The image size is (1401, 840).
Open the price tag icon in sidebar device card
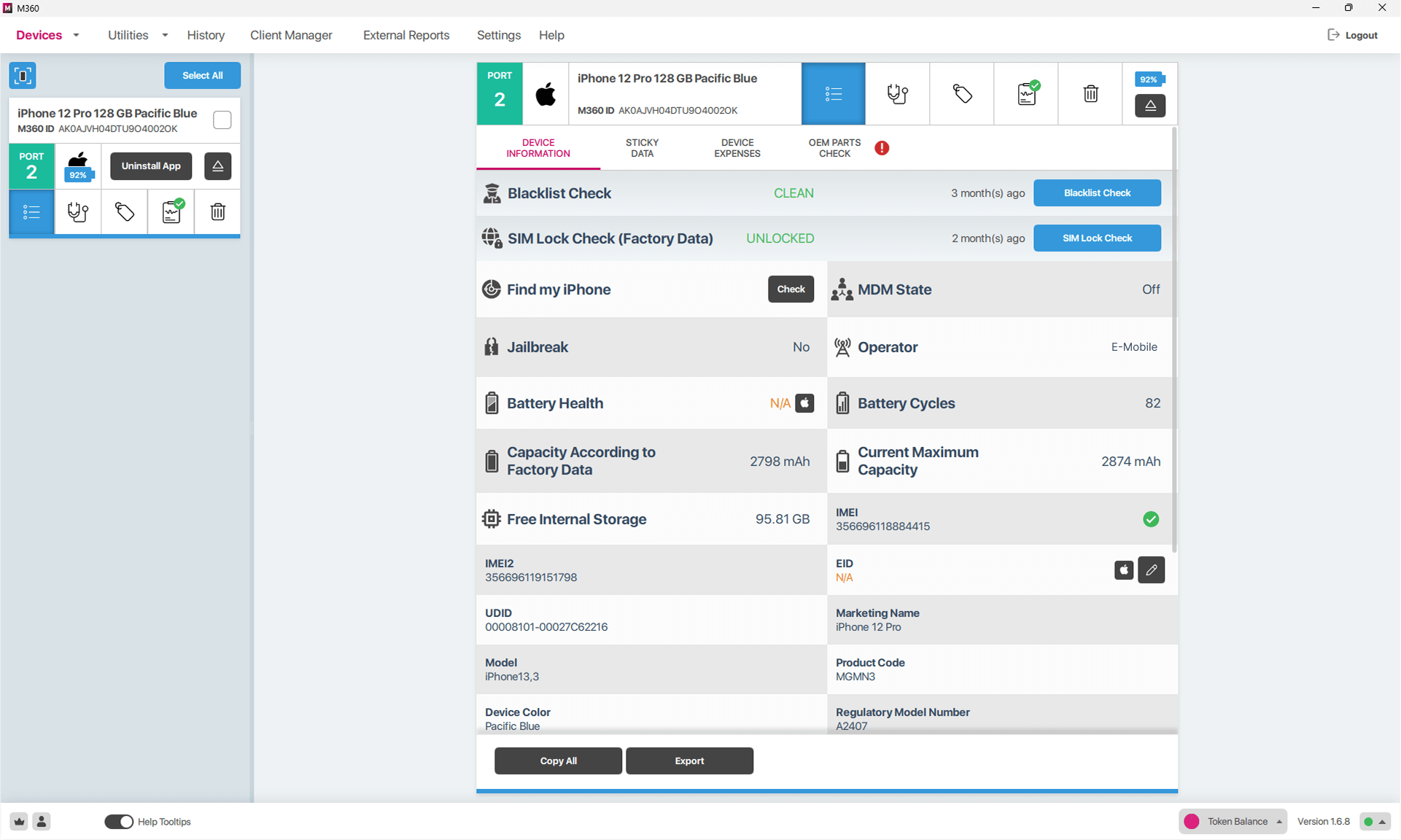pyautogui.click(x=125, y=212)
